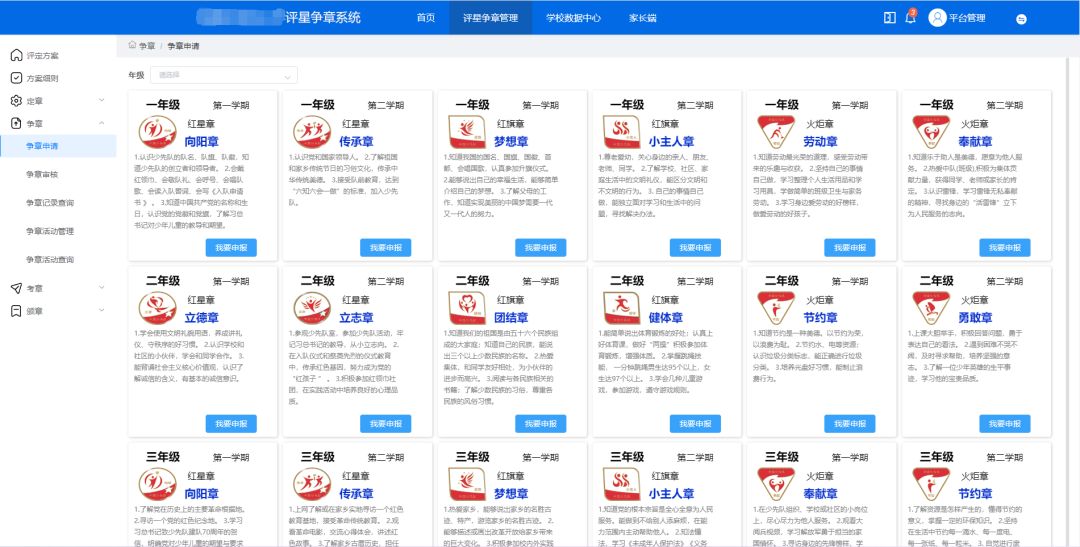Viewport: 1080px width, 547px height.
Task: Click 我要申报 on the 健体章 card
Action: (695, 424)
